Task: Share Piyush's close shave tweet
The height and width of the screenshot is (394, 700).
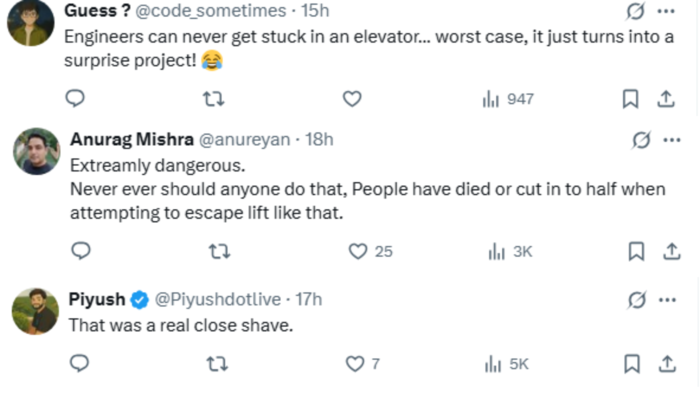Action: [x=667, y=364]
